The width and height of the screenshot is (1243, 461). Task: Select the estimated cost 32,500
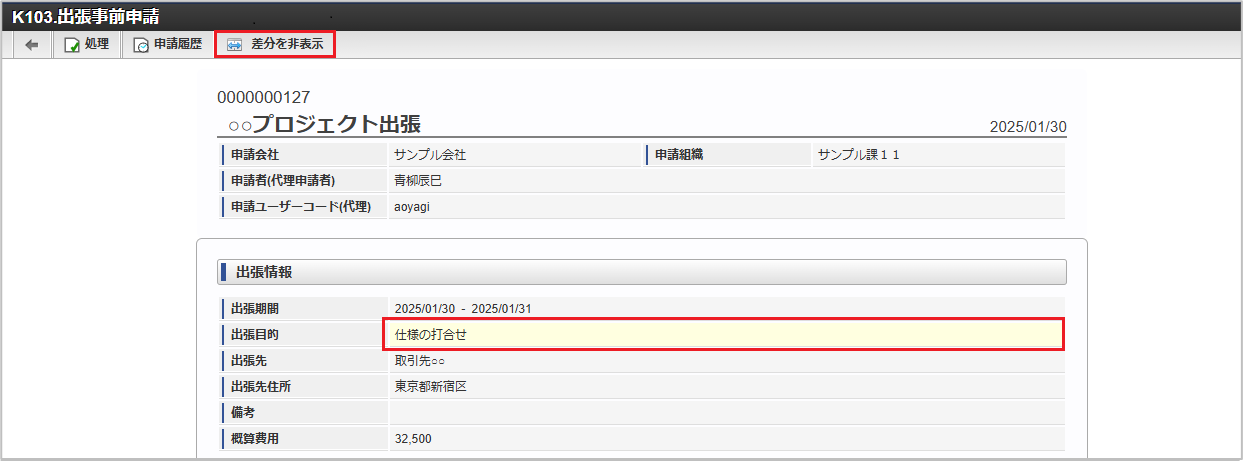[x=413, y=438]
